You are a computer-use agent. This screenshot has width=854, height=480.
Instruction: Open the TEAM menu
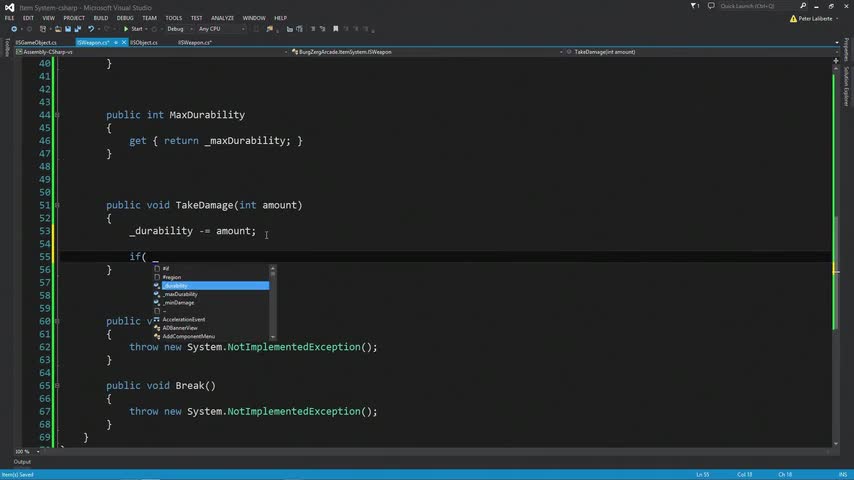(x=149, y=18)
